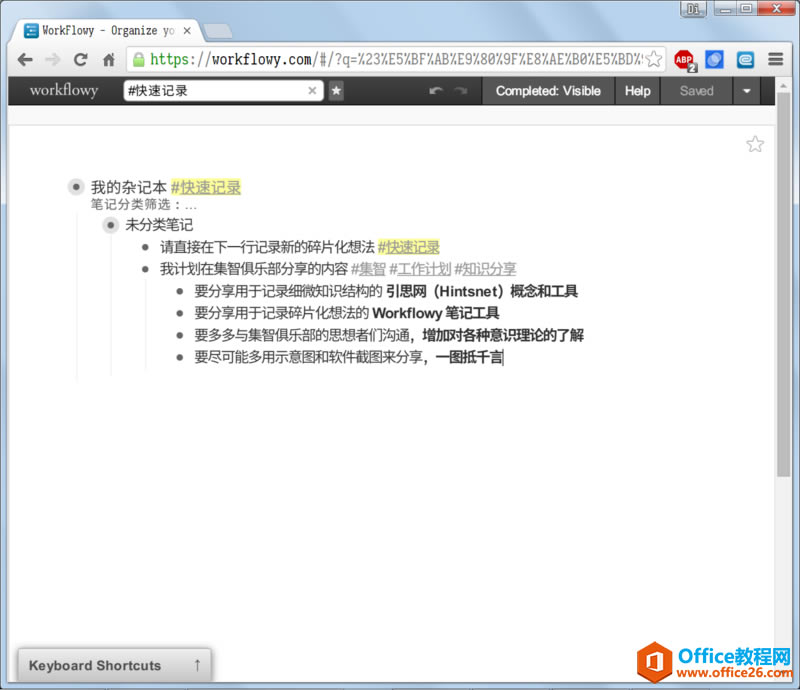The image size is (800, 690).
Task: Click the scrollbar up arrow
Action: click(784, 86)
